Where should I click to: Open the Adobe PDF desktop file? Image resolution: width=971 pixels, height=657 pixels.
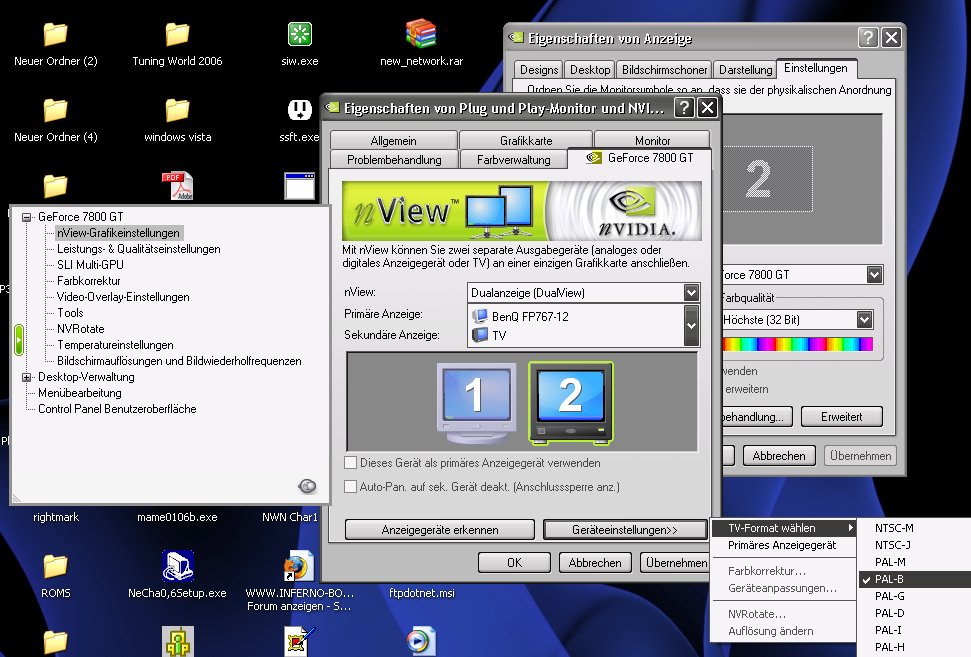pyautogui.click(x=178, y=186)
